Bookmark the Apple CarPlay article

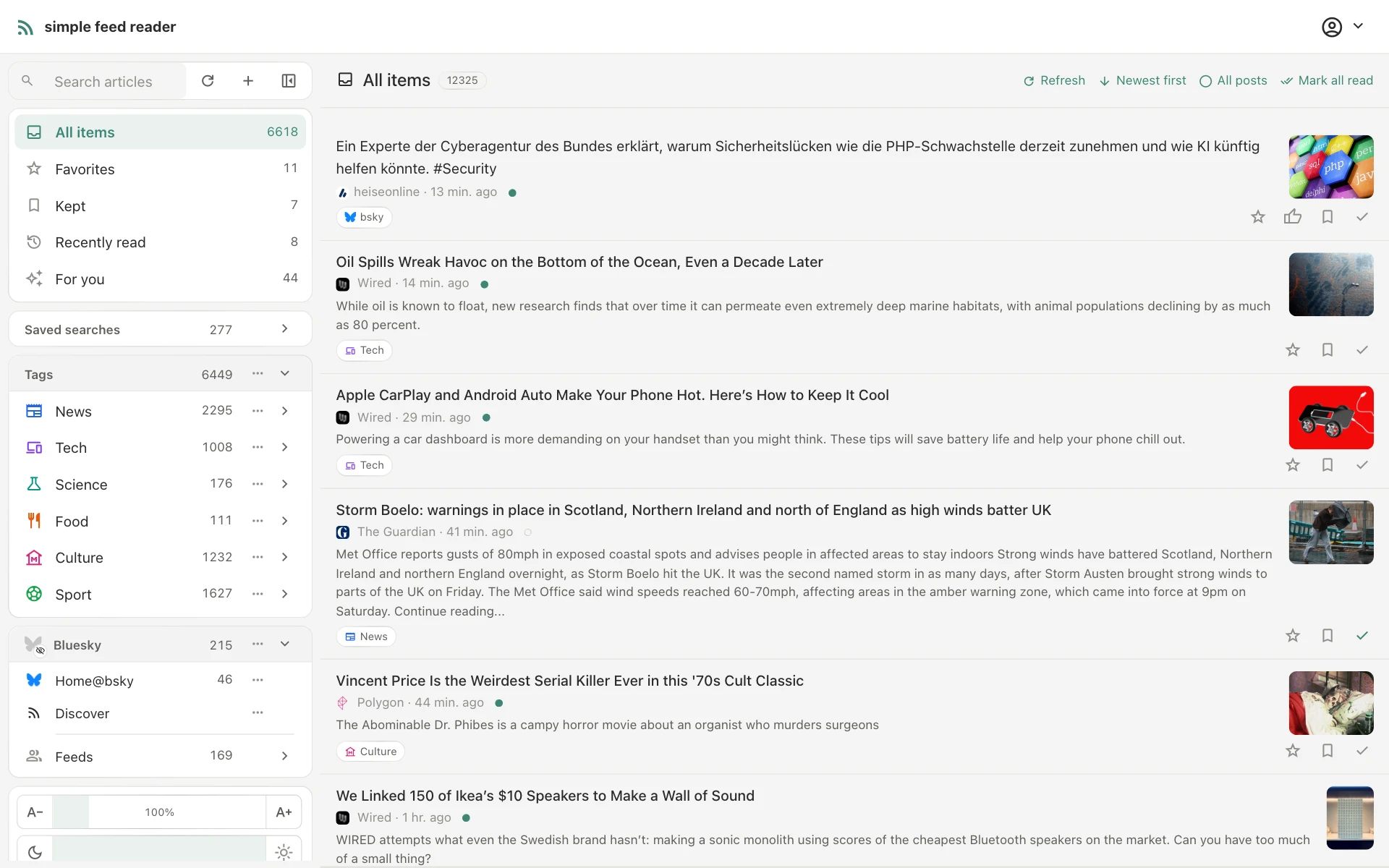[x=1328, y=465]
